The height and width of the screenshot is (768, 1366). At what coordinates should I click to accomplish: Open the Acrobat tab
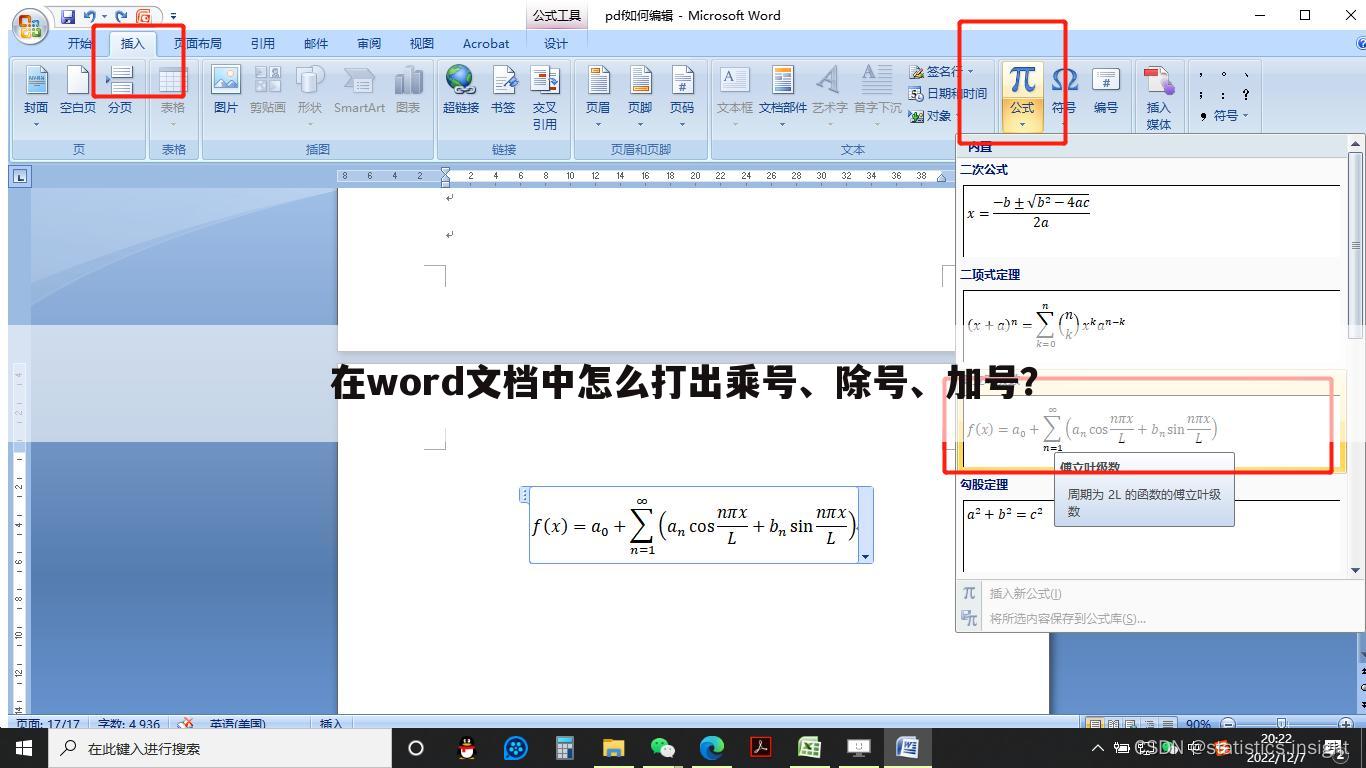click(x=486, y=43)
